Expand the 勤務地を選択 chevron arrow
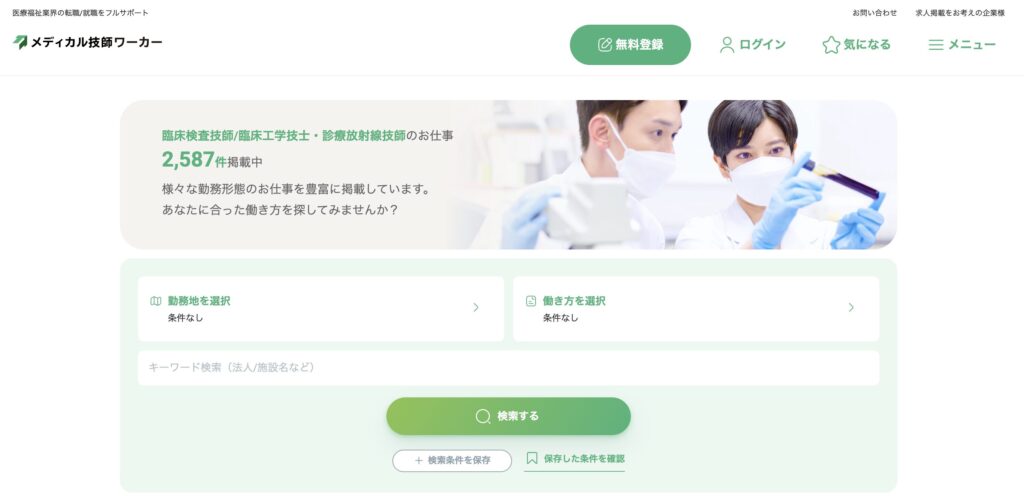Screen dimensions: 1024x496 point(476,307)
